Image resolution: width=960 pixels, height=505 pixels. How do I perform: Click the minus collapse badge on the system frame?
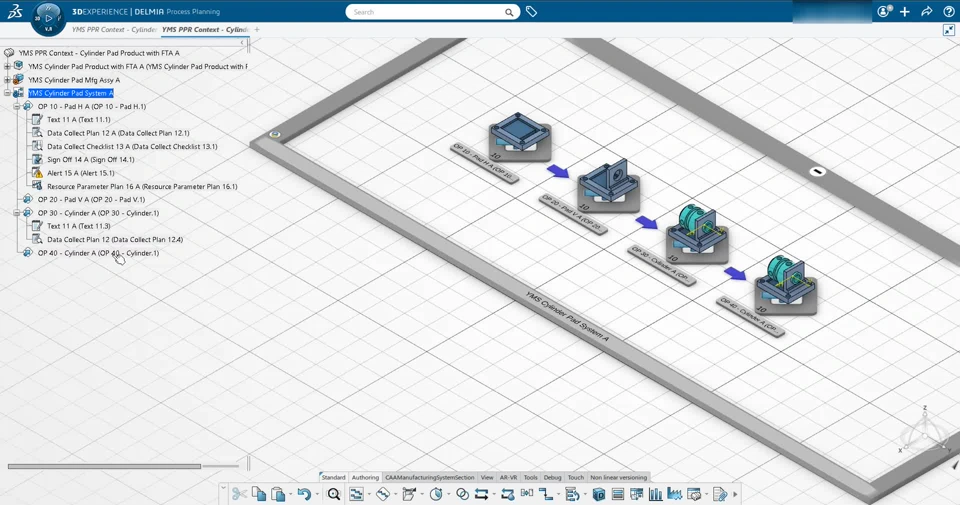(x=817, y=171)
